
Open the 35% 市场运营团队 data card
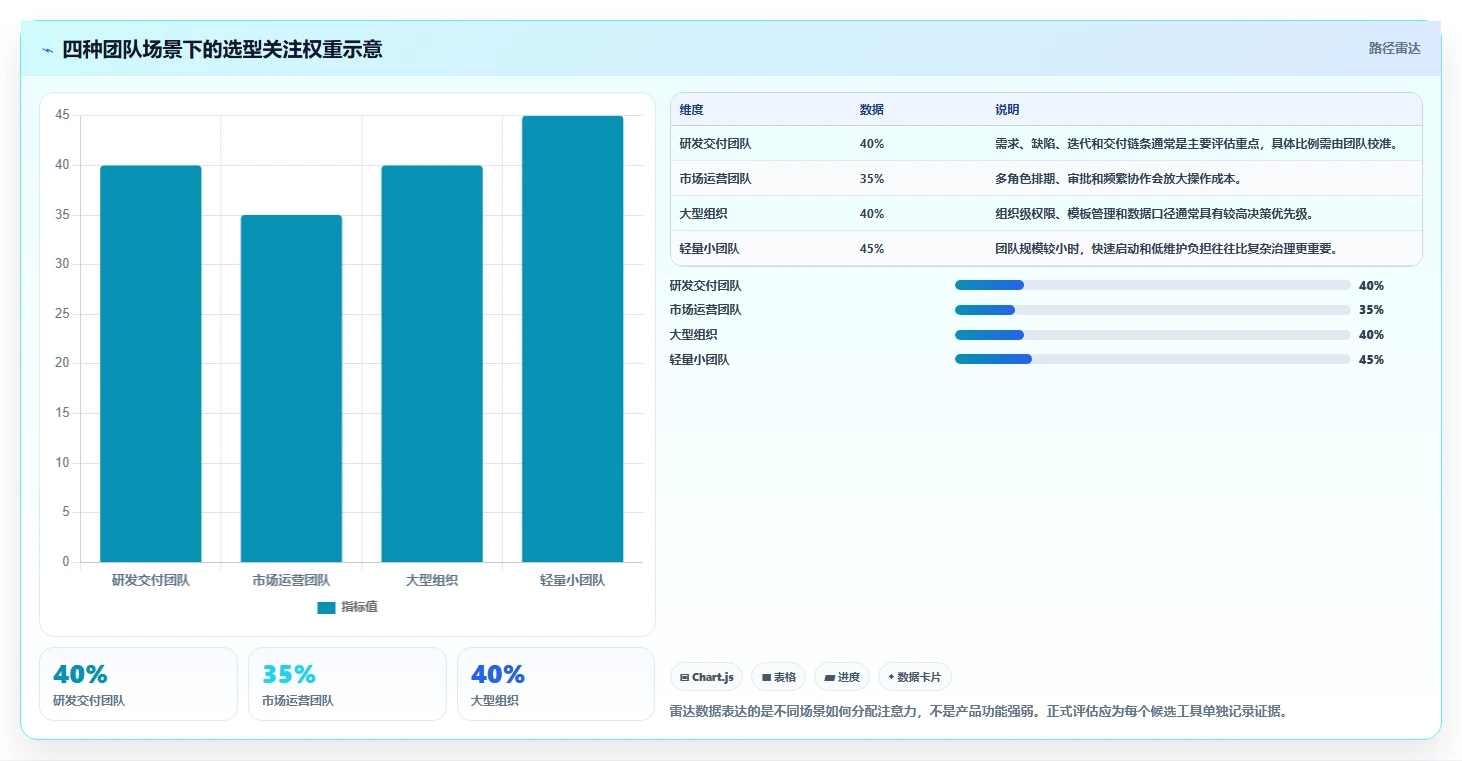pos(347,684)
